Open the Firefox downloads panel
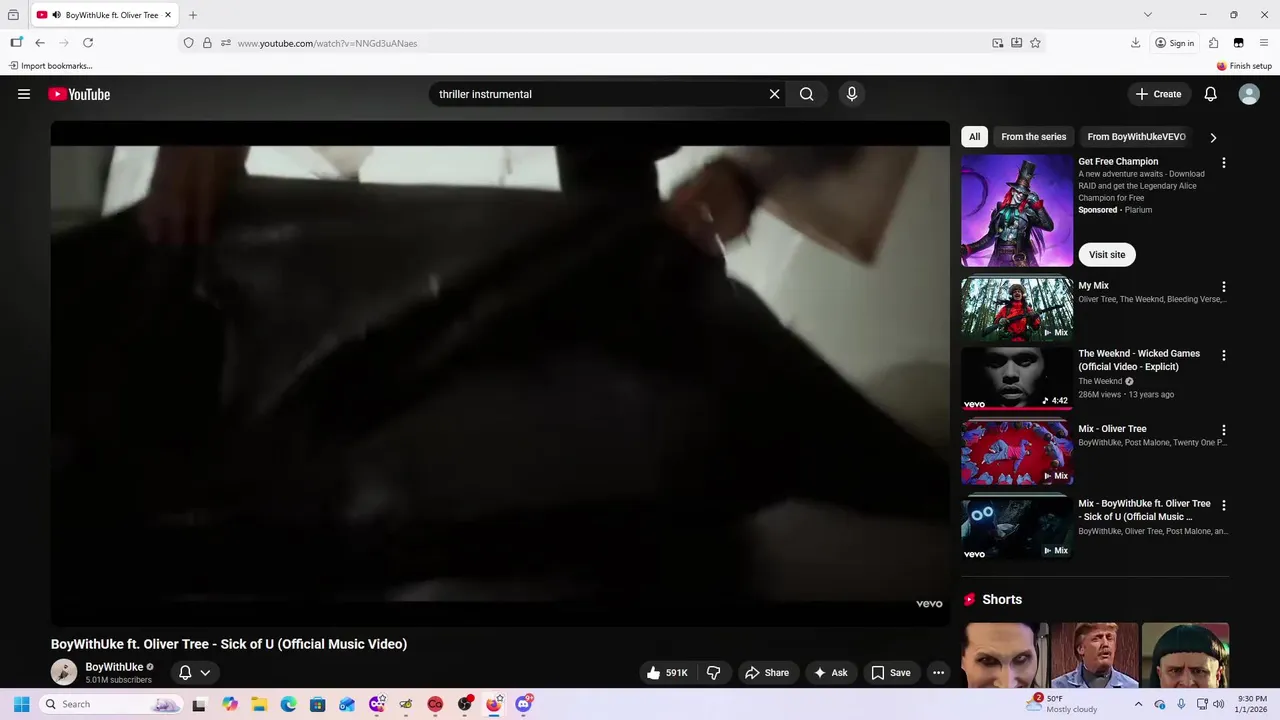This screenshot has width=1280, height=720. coord(1135,43)
